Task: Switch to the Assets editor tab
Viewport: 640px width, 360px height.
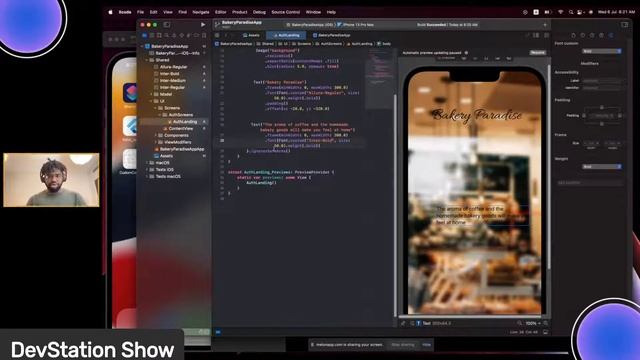Action: pos(251,36)
